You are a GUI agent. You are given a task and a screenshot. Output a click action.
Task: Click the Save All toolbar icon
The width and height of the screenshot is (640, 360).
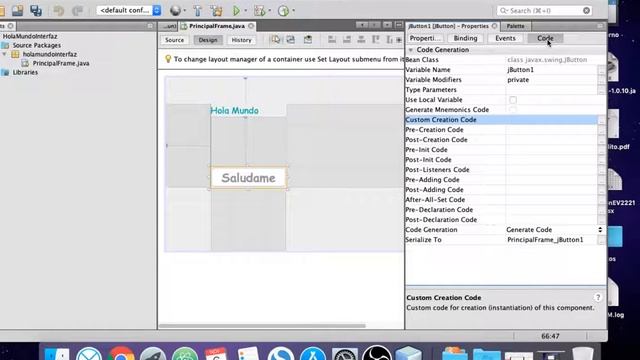(x=36, y=10)
